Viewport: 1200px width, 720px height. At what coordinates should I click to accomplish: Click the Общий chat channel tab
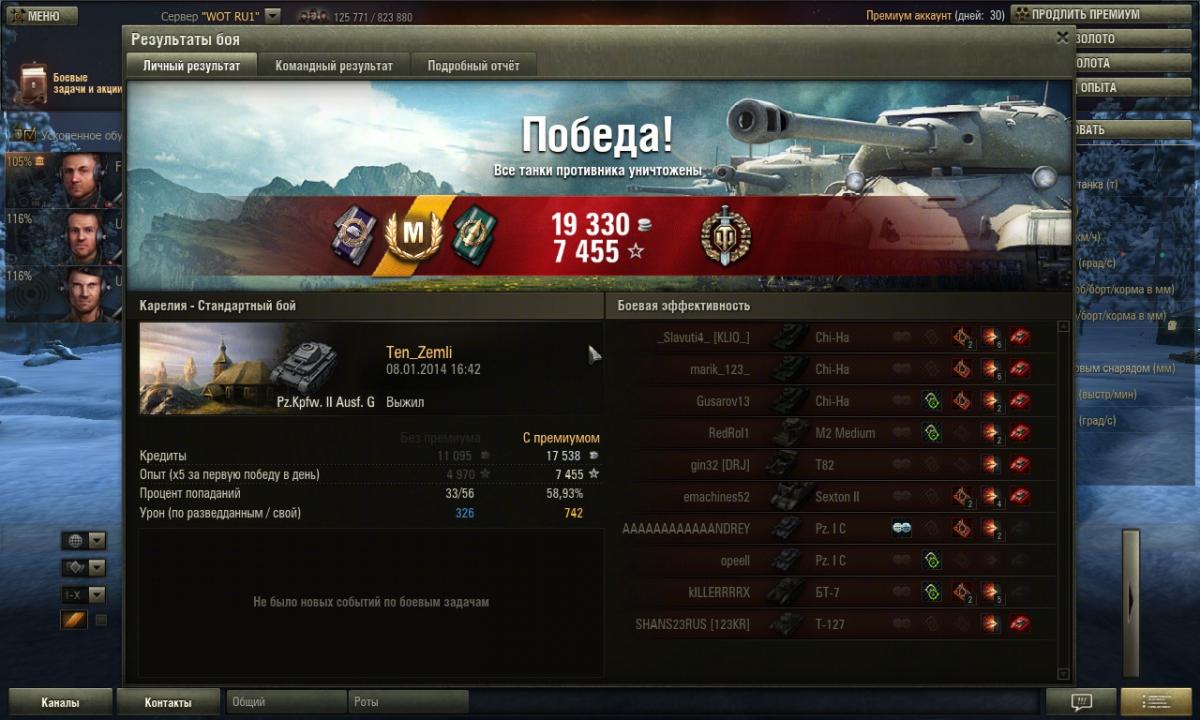[x=286, y=702]
